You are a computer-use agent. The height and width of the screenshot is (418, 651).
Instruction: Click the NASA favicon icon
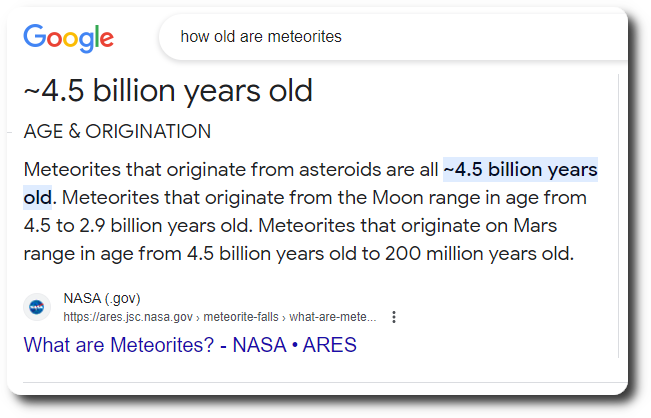37,307
